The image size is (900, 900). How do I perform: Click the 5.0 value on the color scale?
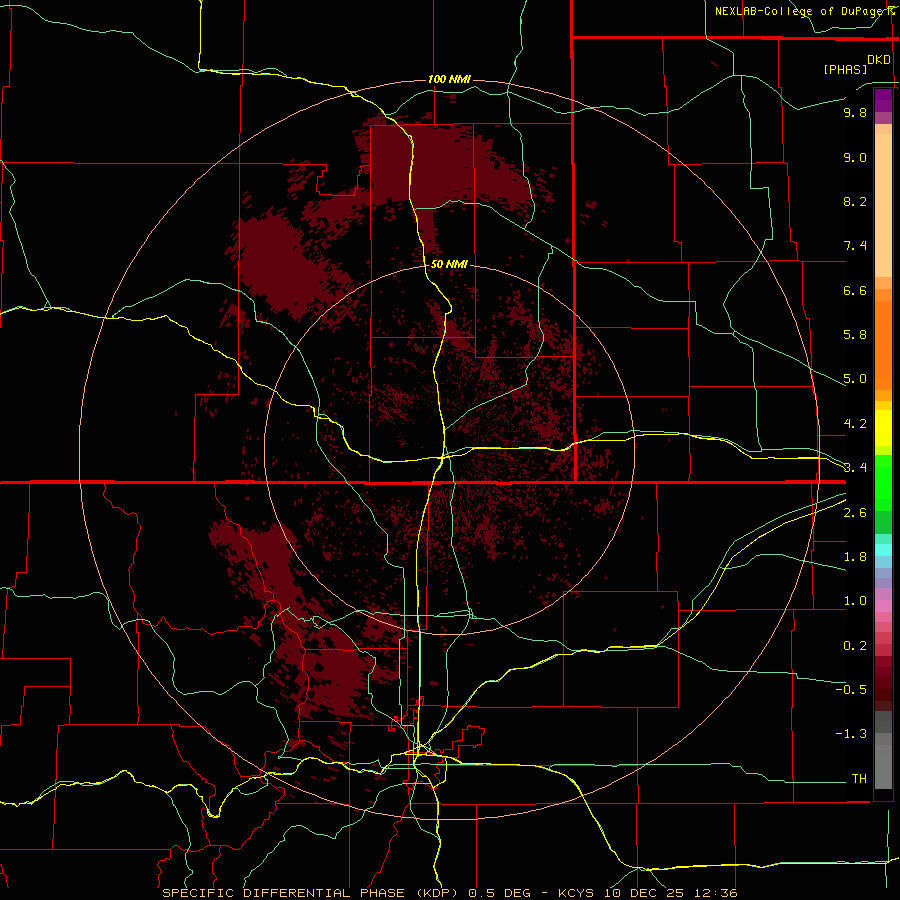point(855,379)
